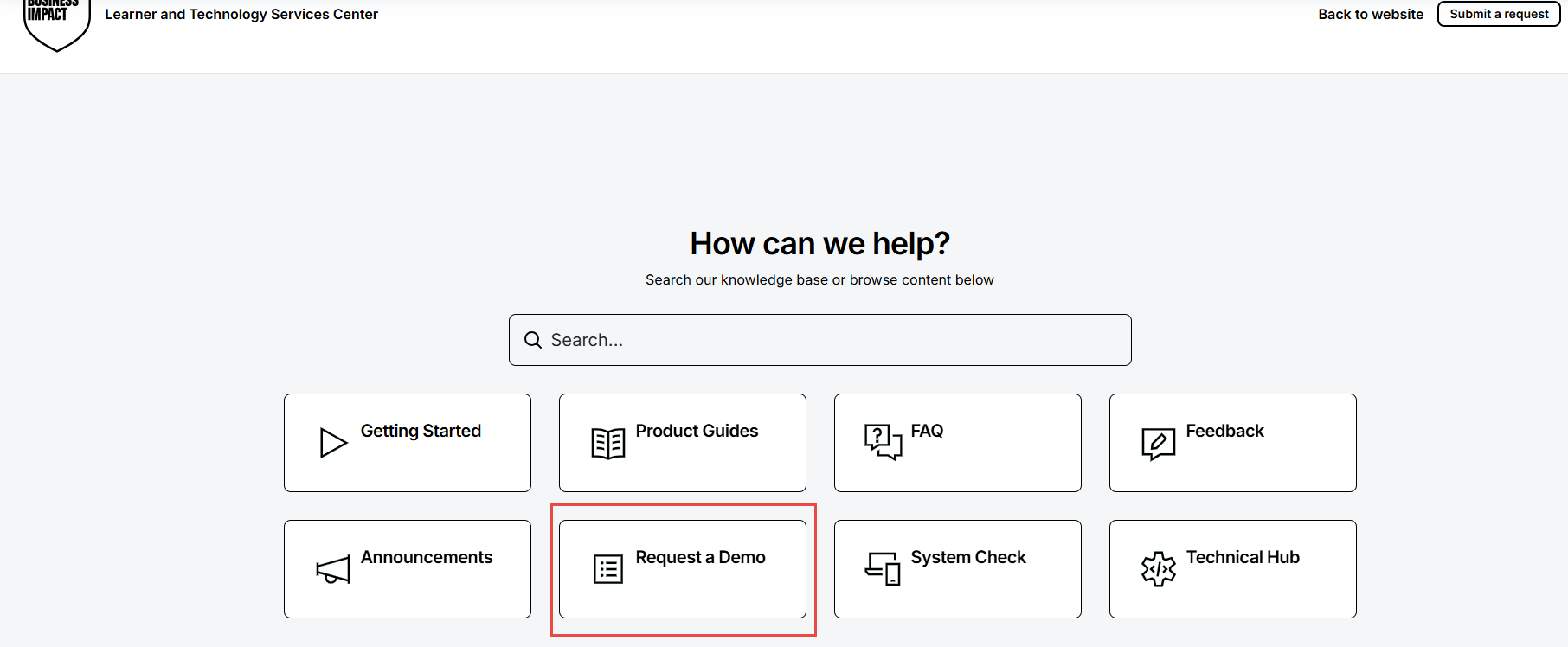Select the Product Guides card title

697,431
